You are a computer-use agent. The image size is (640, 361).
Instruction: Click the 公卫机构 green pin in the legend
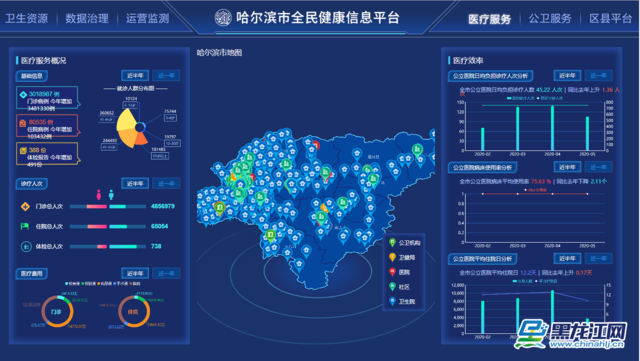(392, 243)
